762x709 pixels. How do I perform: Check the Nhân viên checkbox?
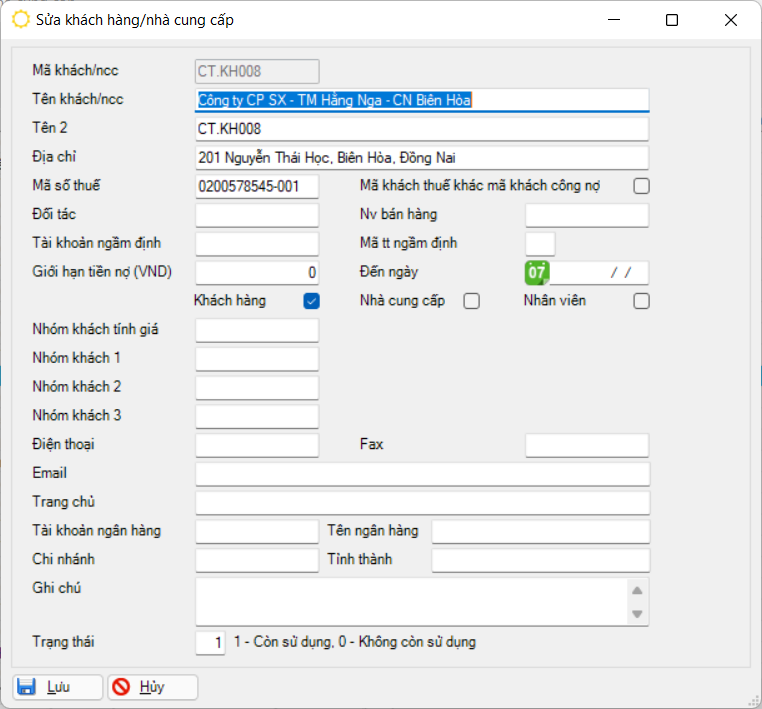[x=641, y=301]
